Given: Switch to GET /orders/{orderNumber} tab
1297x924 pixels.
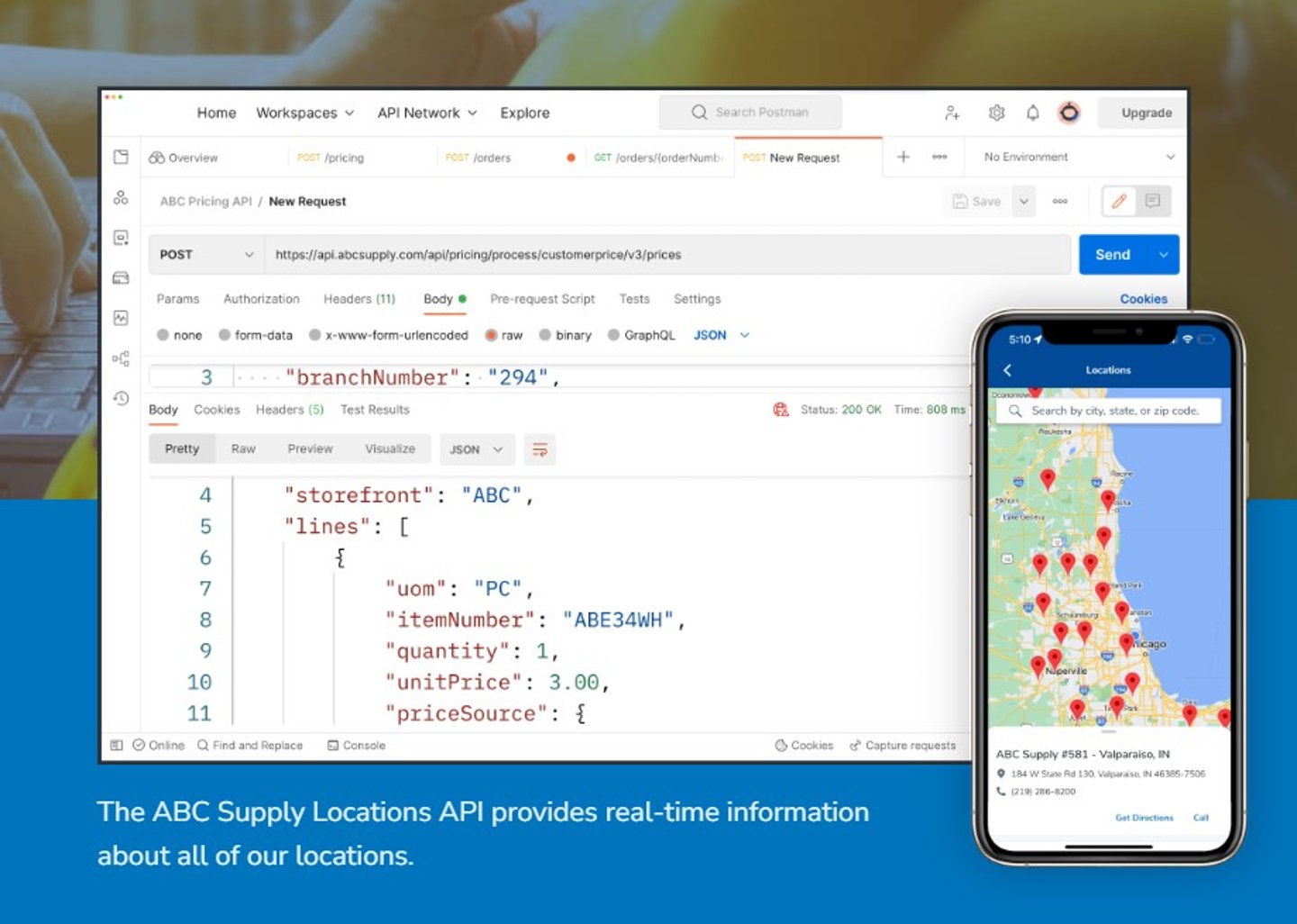Looking at the screenshot, I should [x=658, y=158].
